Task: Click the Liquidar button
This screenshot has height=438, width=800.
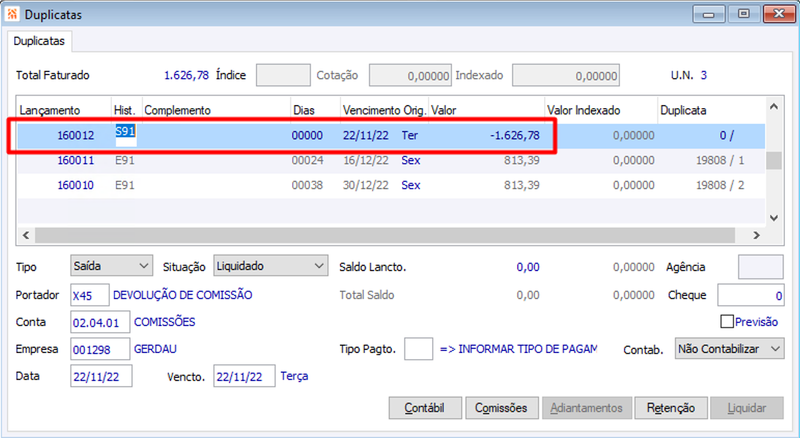Action: tap(747, 408)
